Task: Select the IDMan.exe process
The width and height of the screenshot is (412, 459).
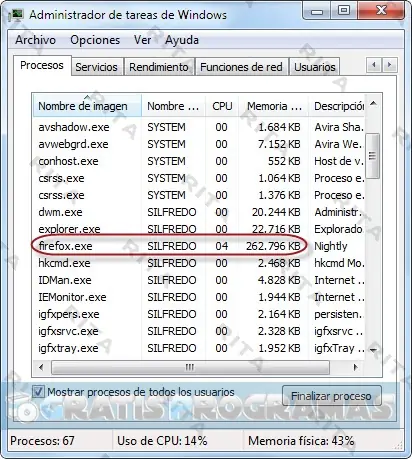Action: point(199,280)
